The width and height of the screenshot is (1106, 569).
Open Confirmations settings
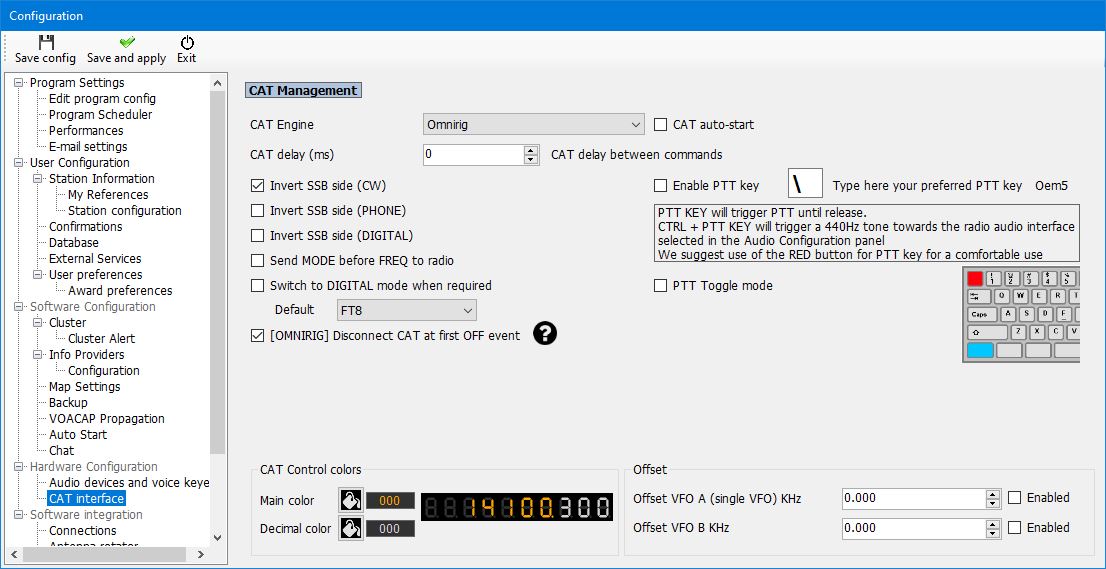pos(85,226)
